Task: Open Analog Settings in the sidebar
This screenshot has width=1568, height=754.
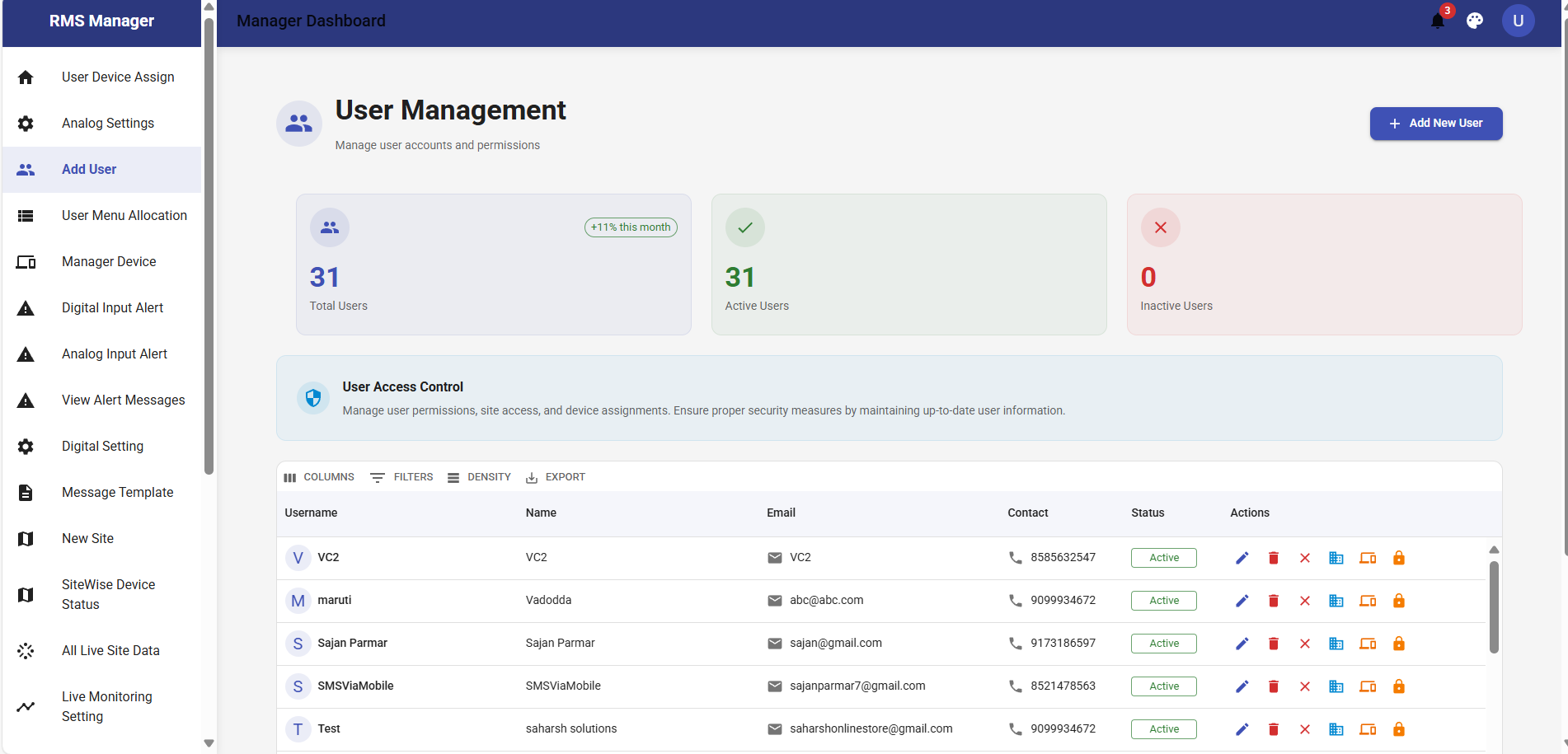Action: 102,124
